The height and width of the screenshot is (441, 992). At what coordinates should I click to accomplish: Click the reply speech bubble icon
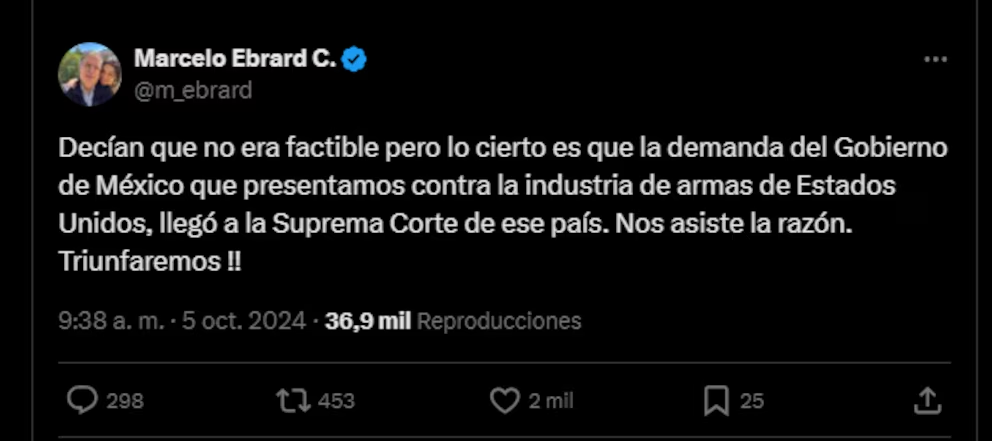pos(82,401)
